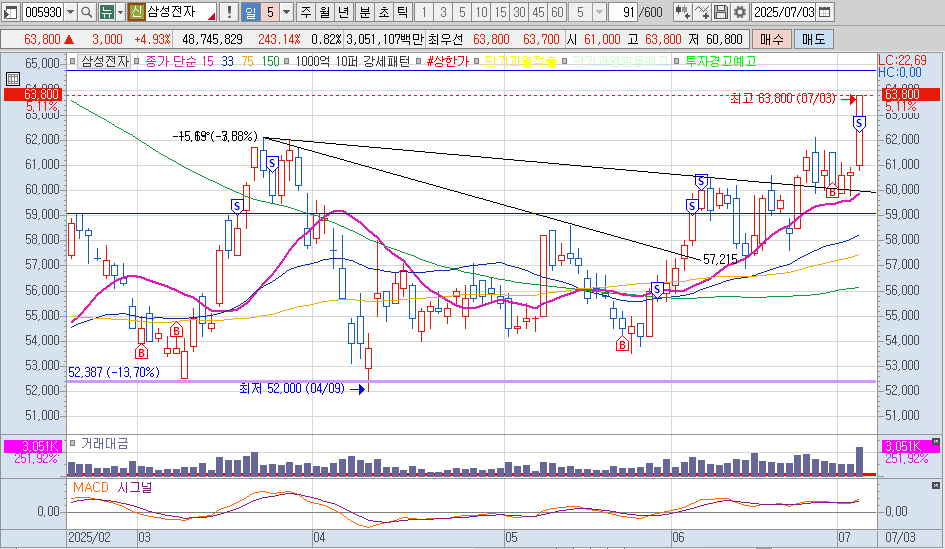Click the green 뉴 news icon
945x549 pixels.
coord(107,11)
